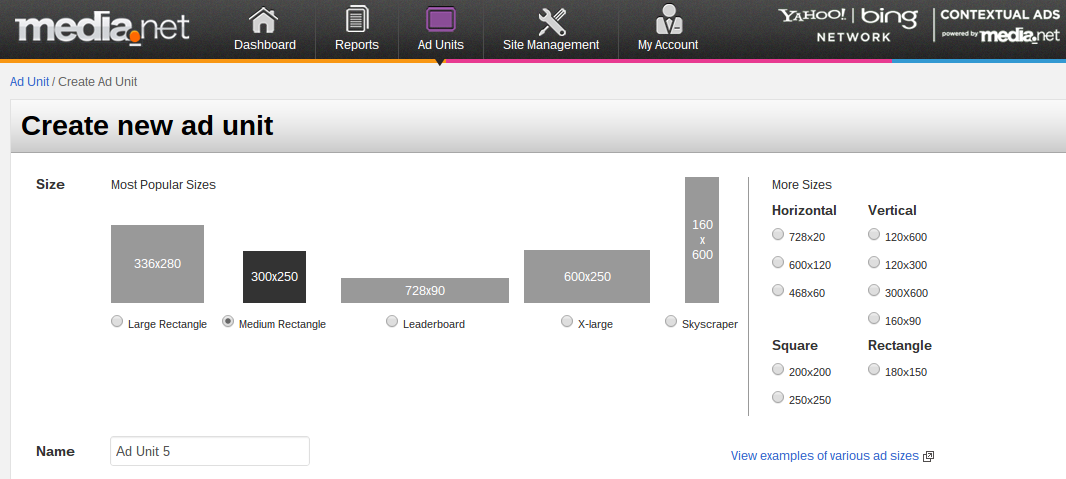Choose the 200x200 square size
Screen dimensions: 1066x479
point(778,369)
